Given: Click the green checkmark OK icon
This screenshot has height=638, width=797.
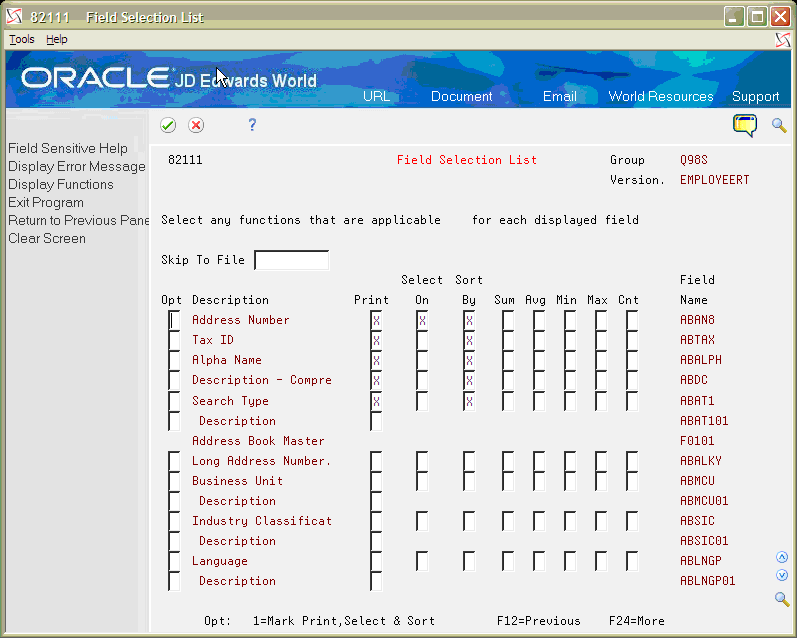Looking at the screenshot, I should click(168, 125).
